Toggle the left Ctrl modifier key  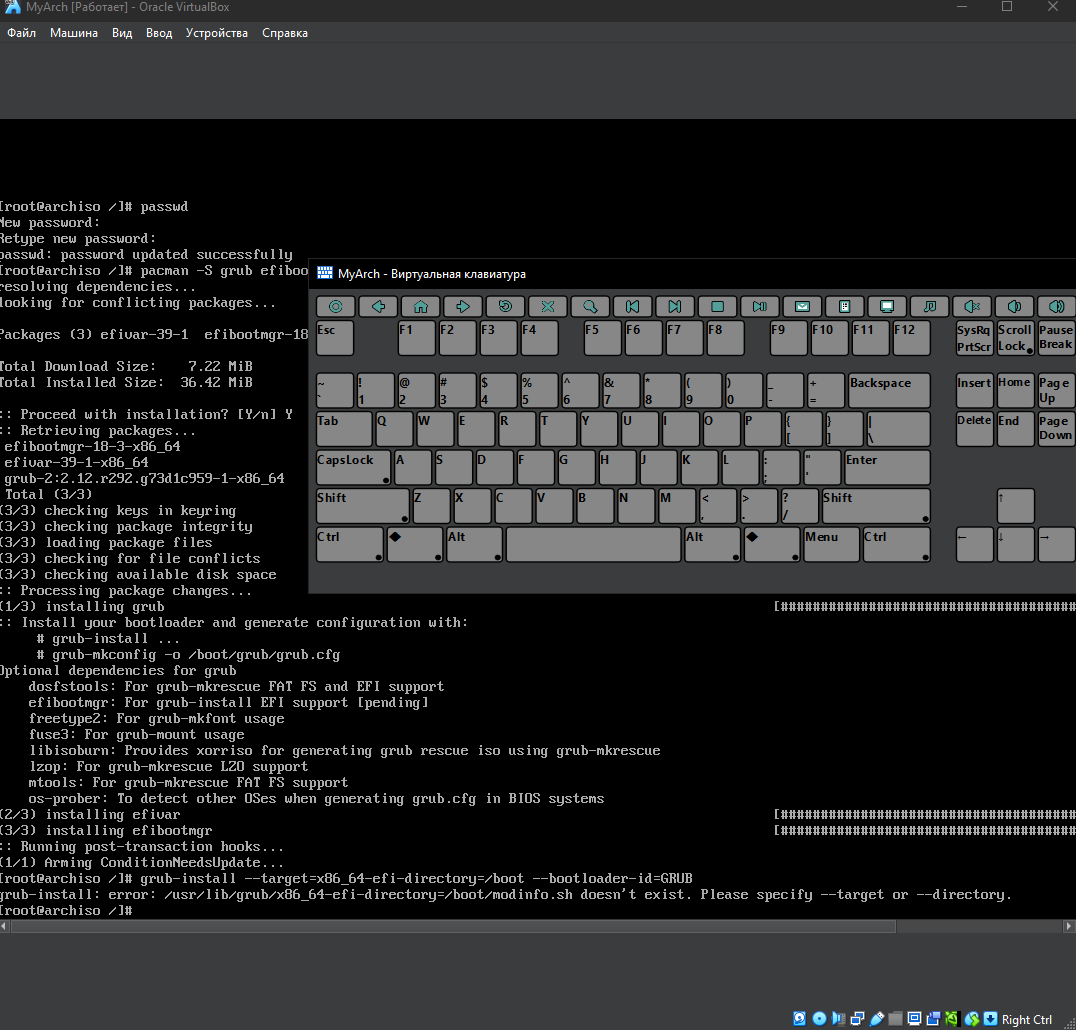[x=350, y=545]
